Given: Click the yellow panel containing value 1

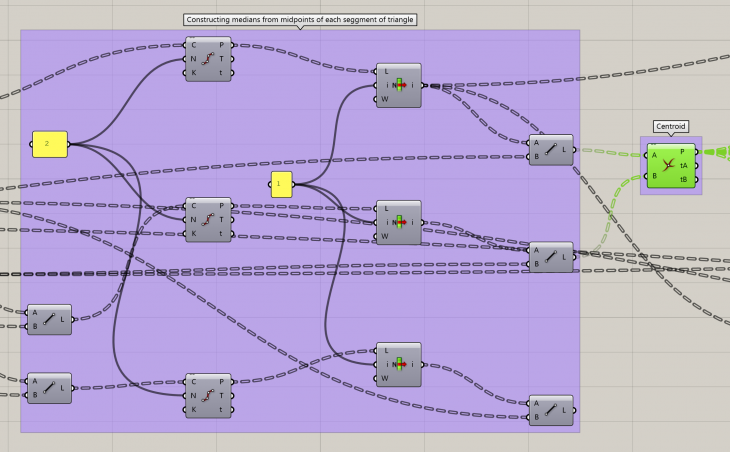Looking at the screenshot, I should click(281, 184).
